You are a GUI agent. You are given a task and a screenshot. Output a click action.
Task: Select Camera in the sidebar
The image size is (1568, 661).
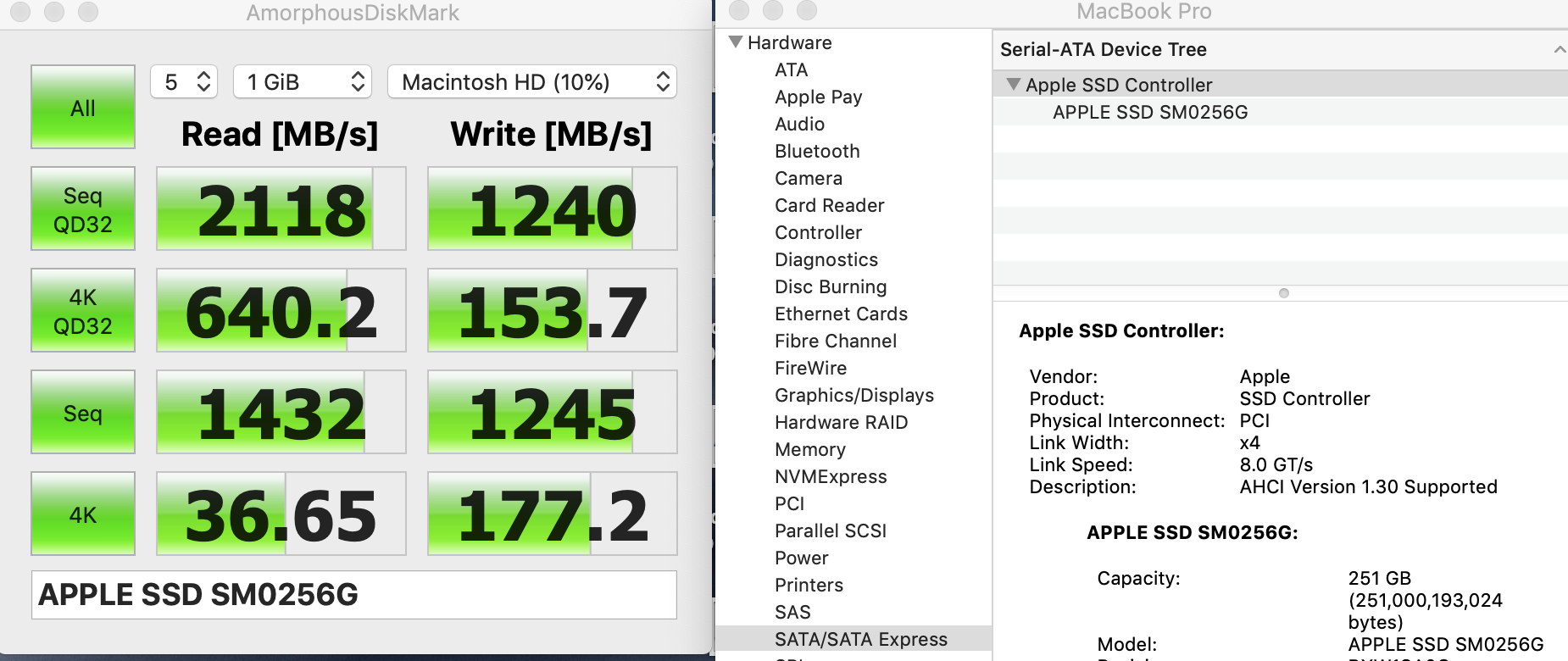[809, 178]
